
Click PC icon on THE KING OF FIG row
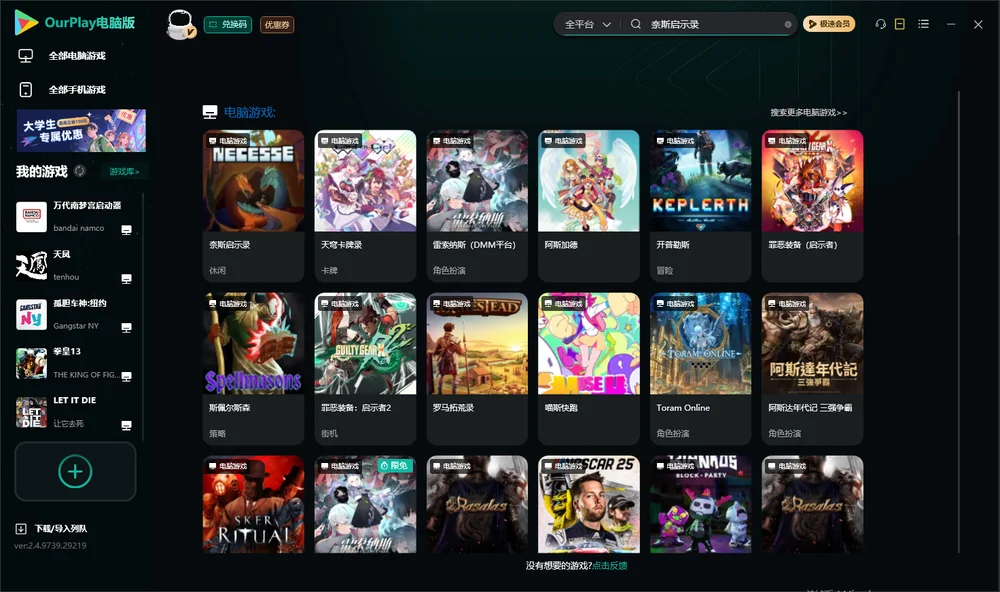(126, 376)
